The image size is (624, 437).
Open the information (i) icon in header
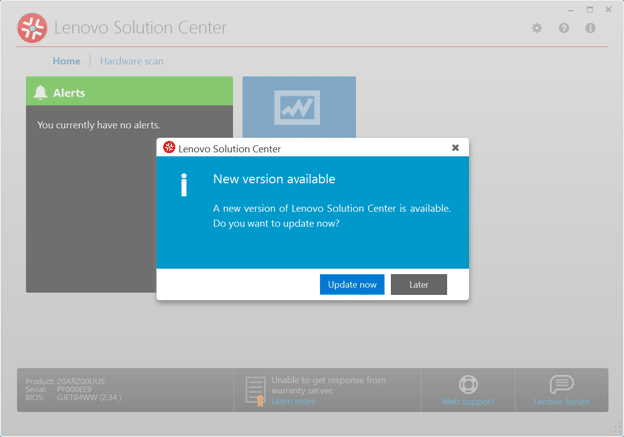click(x=590, y=28)
